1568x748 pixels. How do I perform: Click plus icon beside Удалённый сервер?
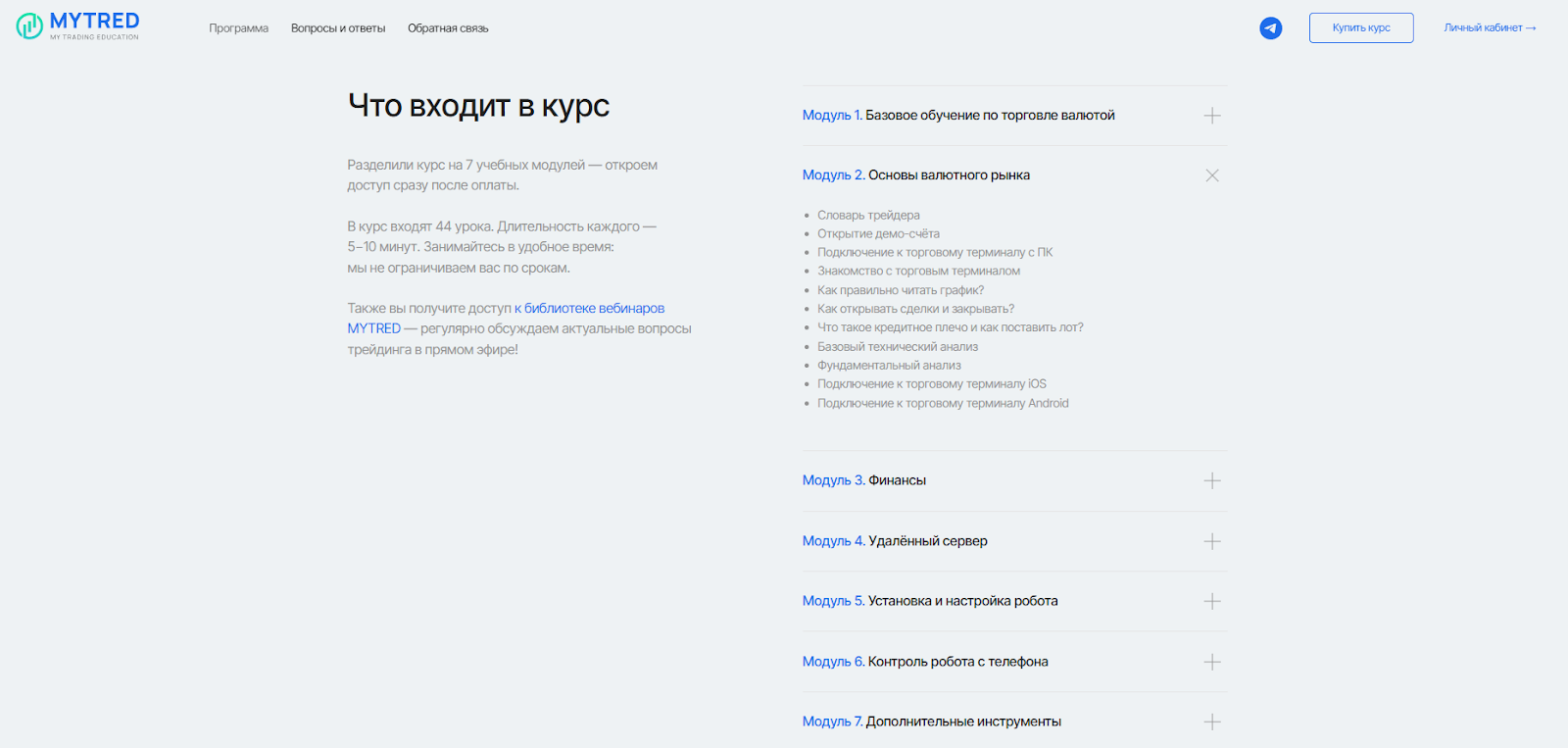tap(1212, 541)
